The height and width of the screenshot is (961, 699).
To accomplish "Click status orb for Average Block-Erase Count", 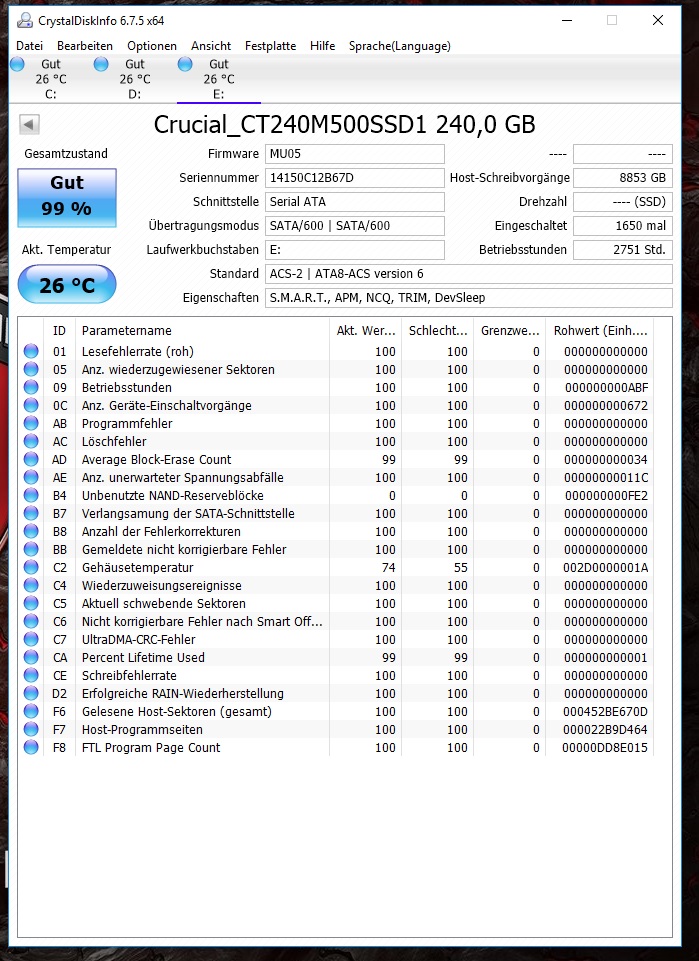I will click(31, 459).
